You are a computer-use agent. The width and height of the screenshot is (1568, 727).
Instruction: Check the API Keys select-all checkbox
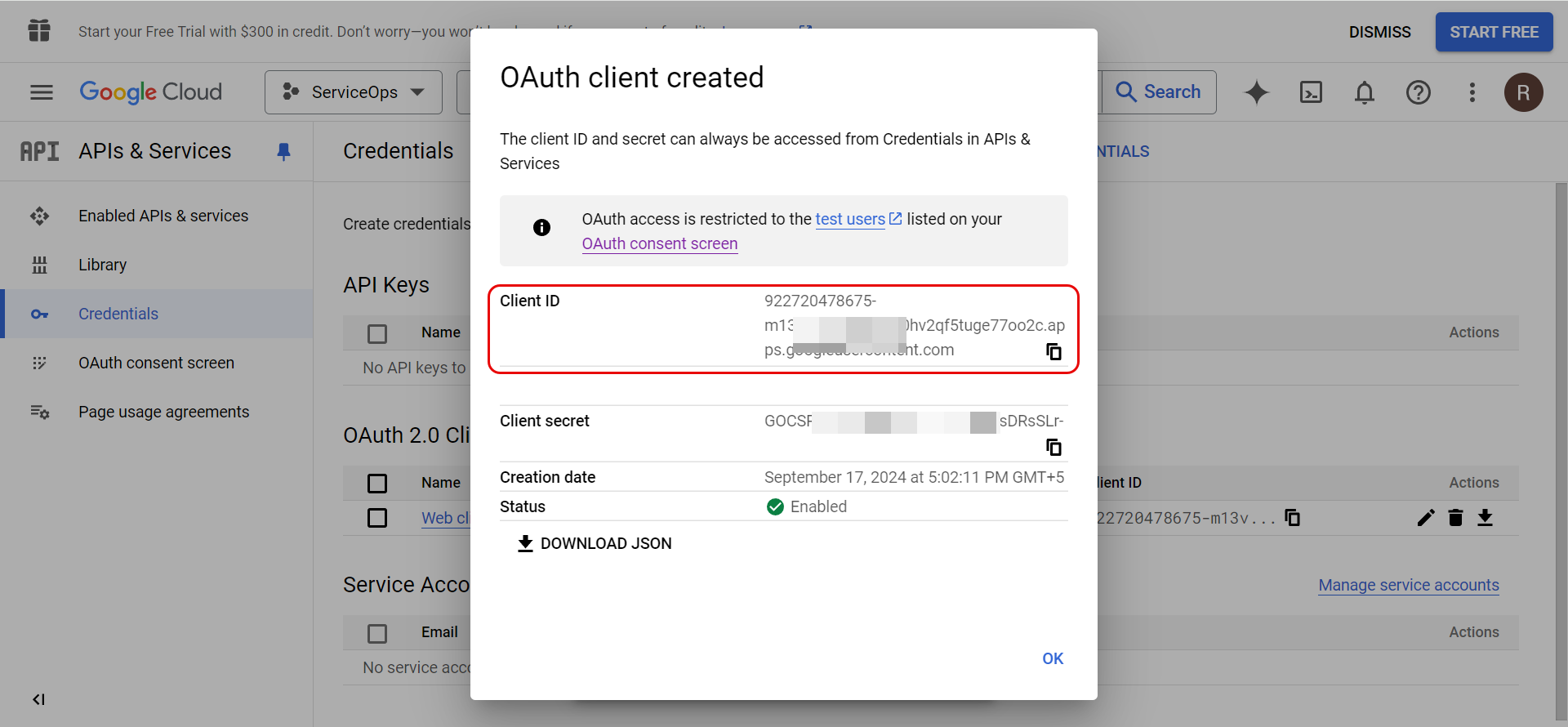[x=377, y=333]
